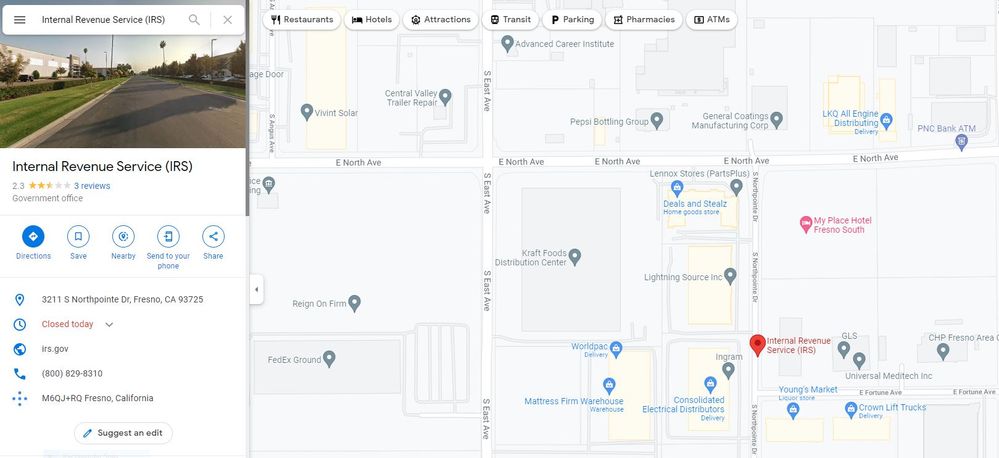Select the ATMs filter chip

[x=712, y=20]
